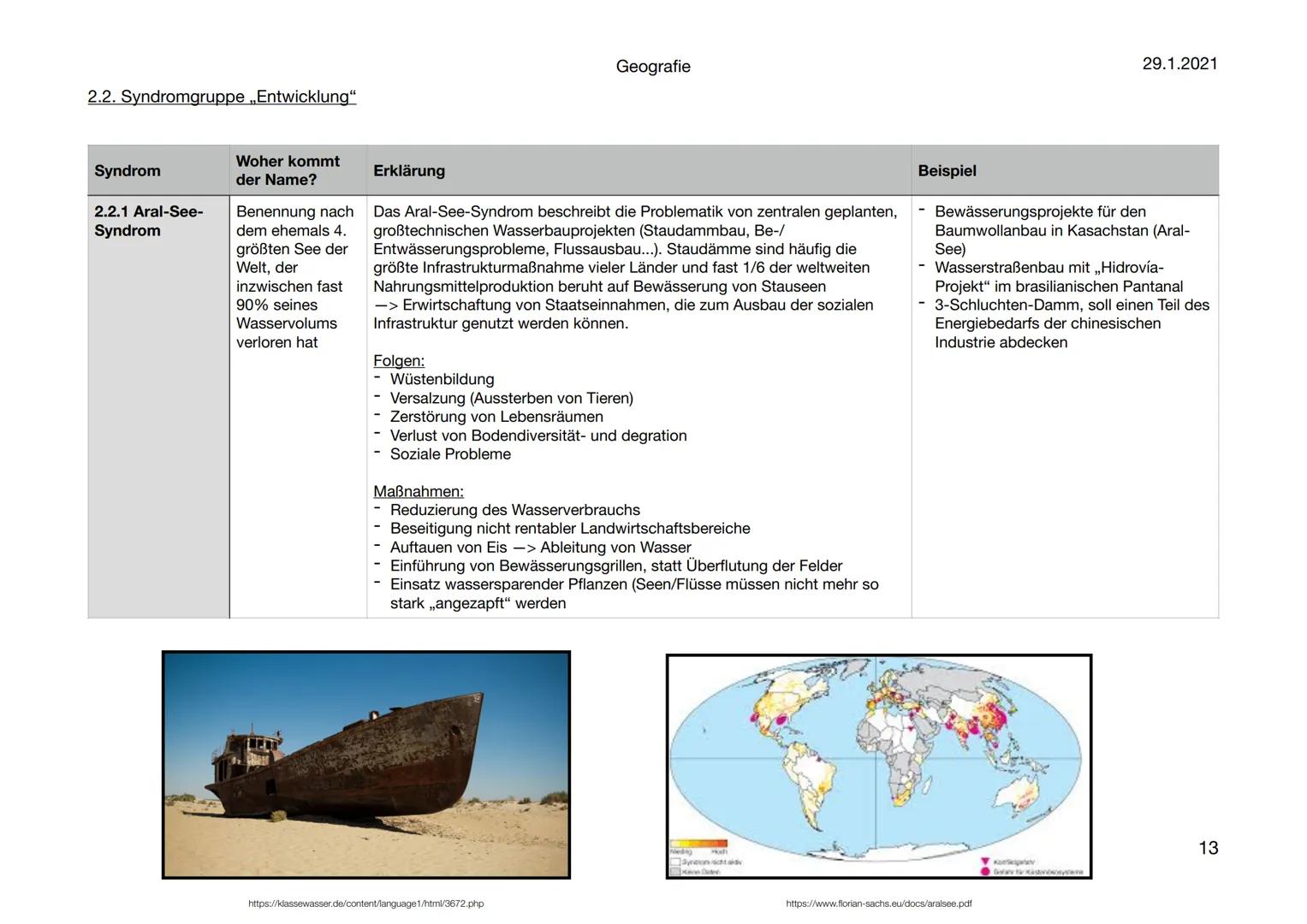
Task: Select the 'Beispiel' column header
Action: (947, 170)
